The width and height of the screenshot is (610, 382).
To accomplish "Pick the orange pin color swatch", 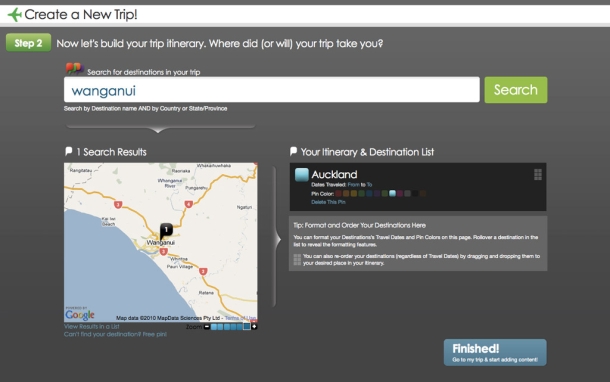I will [346, 193].
